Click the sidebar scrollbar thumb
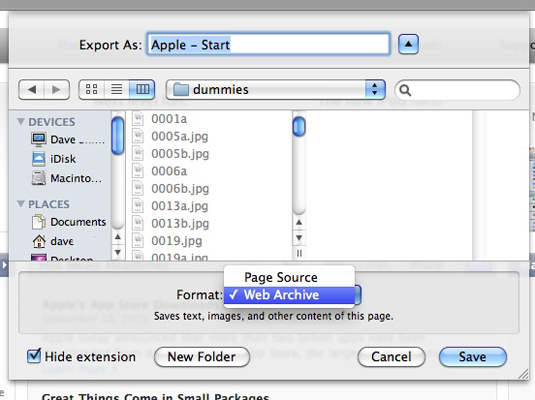Screen dimensions: 535x400 (118, 135)
